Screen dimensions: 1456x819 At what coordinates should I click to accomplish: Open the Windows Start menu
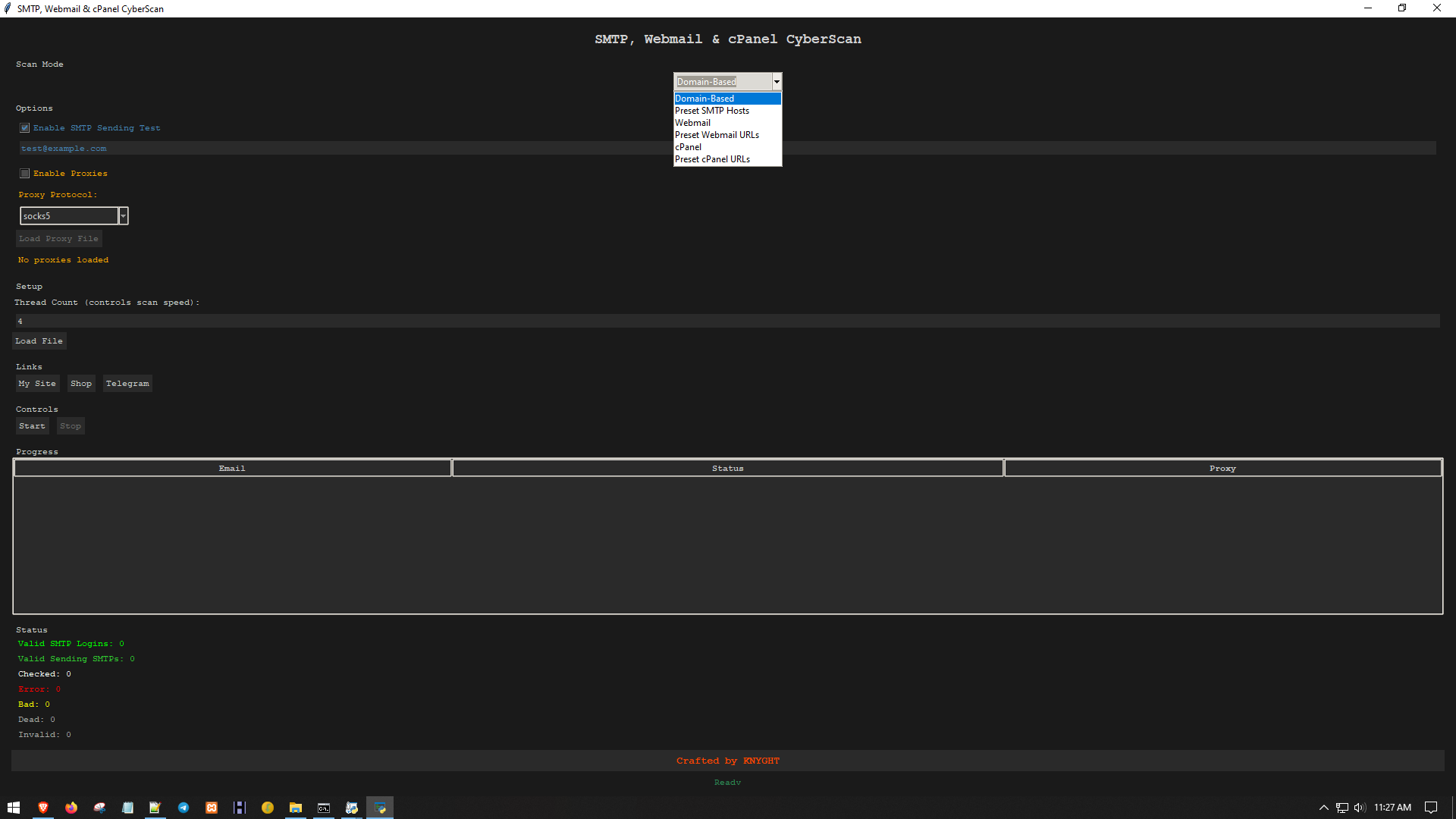(14, 808)
